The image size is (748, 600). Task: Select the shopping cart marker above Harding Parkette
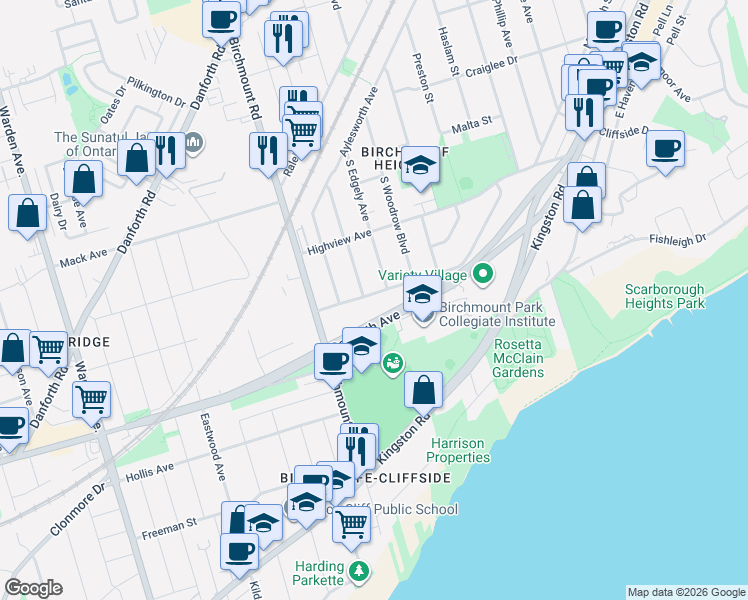(352, 526)
